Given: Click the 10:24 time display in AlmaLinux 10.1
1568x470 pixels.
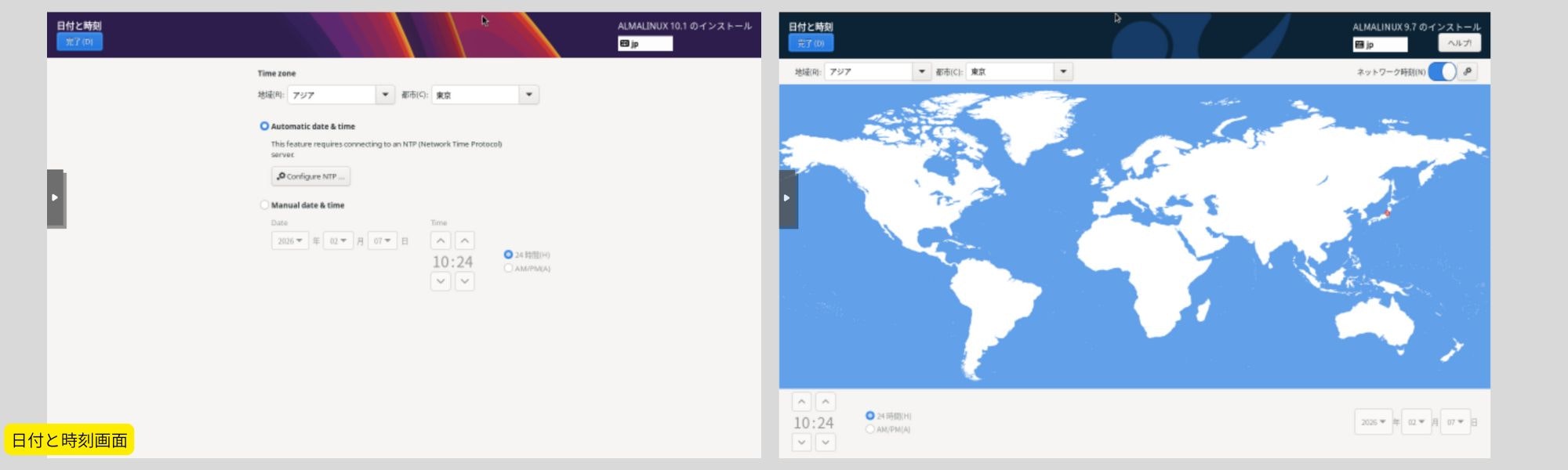Looking at the screenshot, I should [x=452, y=262].
